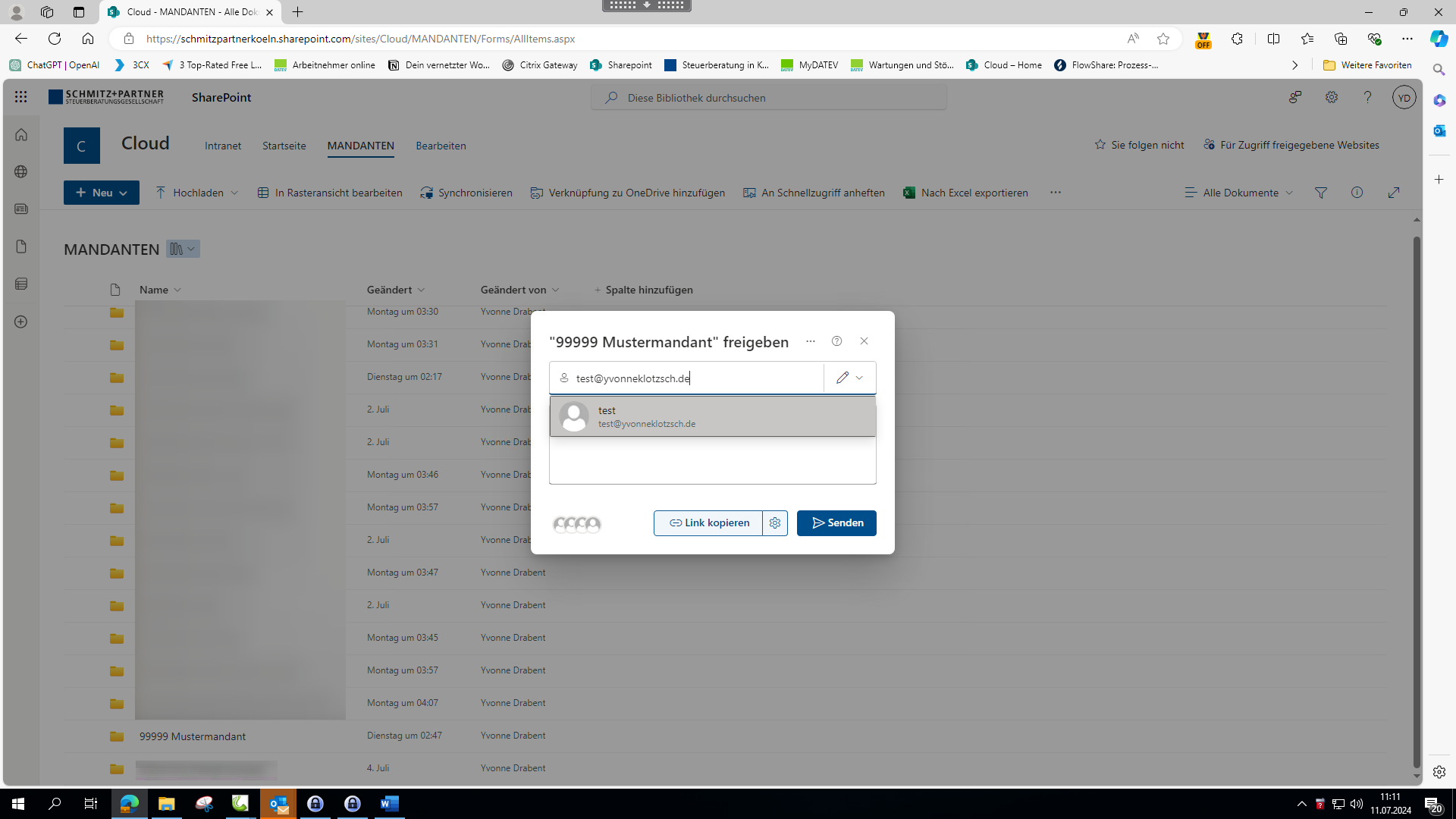
Task: Expand Alle Dokumente view dropdown
Action: [x=1239, y=193]
